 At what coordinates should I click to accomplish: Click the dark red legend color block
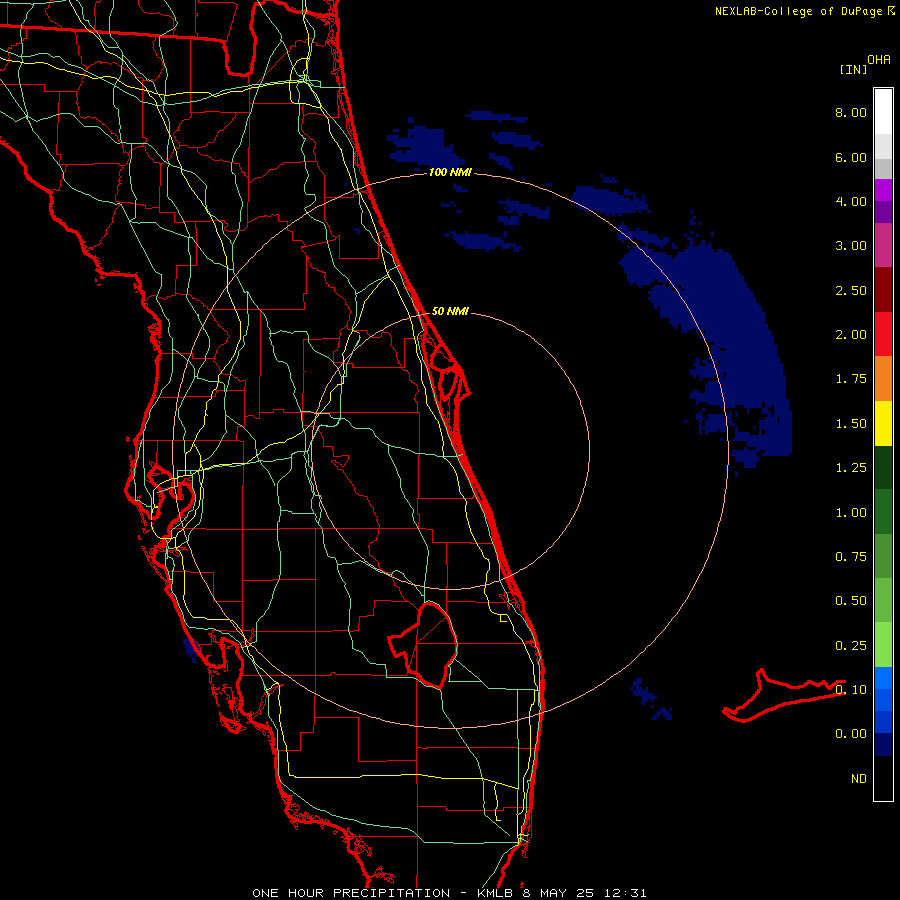(x=883, y=290)
